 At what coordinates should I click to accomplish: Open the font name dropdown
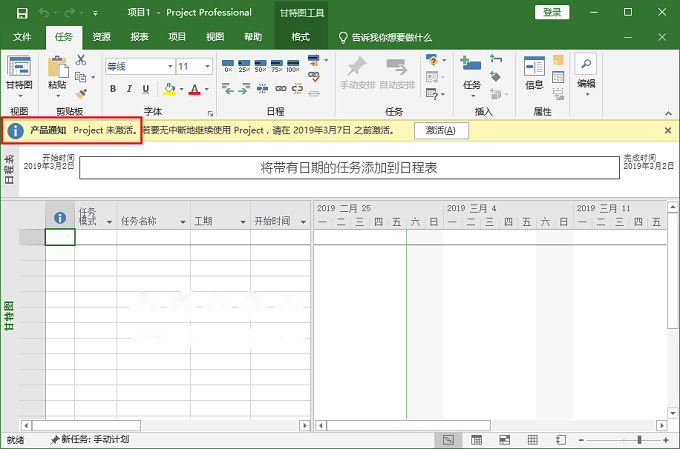coord(170,66)
